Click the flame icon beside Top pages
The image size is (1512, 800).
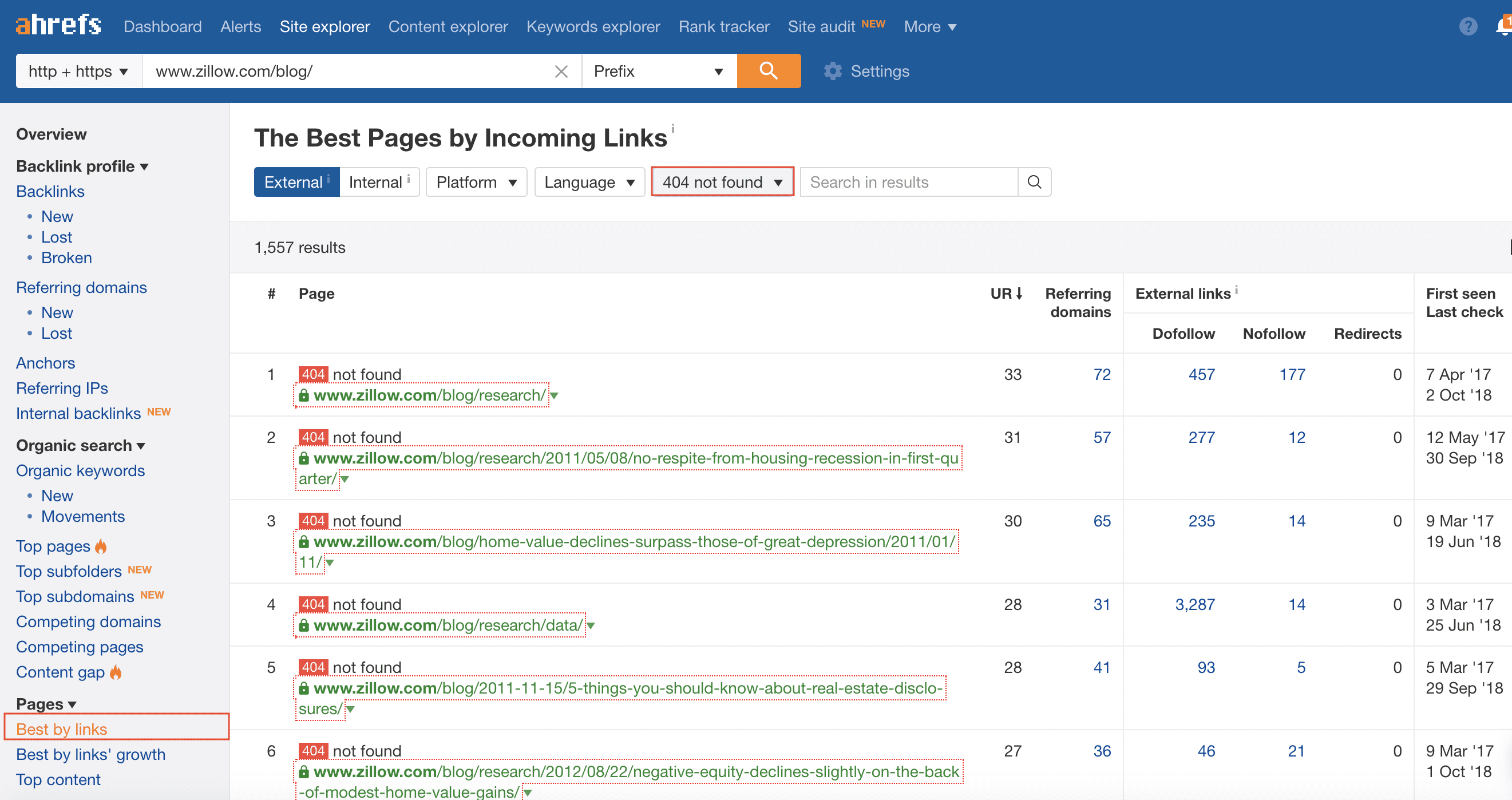click(x=101, y=546)
